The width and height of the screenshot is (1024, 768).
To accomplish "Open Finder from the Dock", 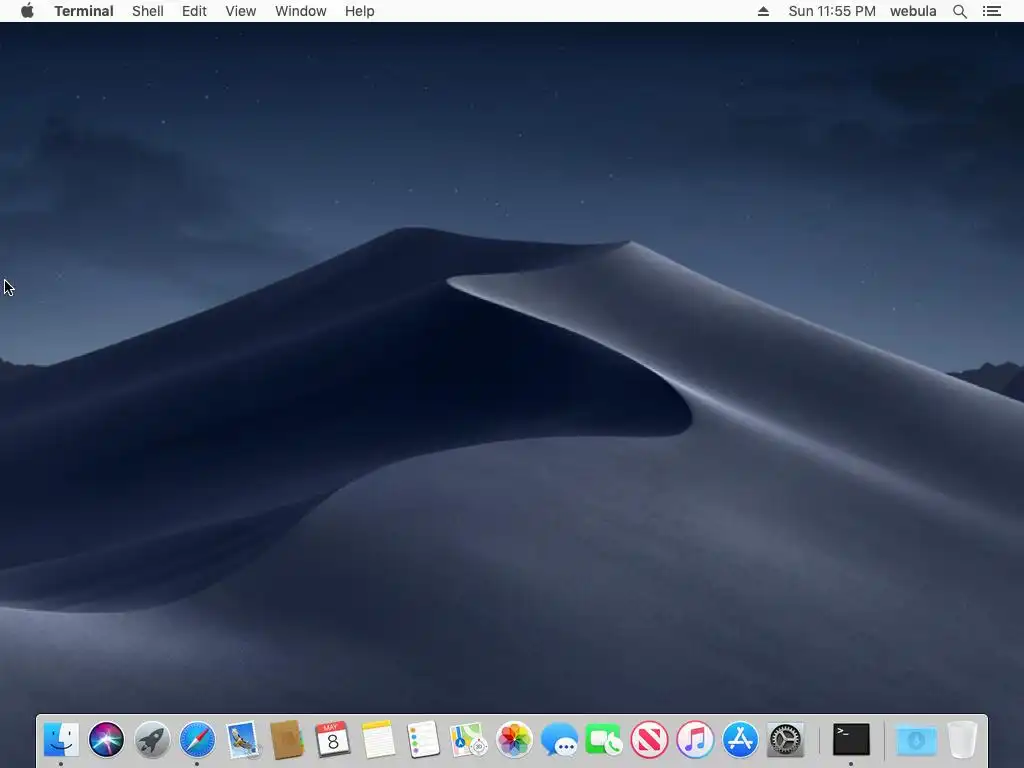I will (61, 740).
